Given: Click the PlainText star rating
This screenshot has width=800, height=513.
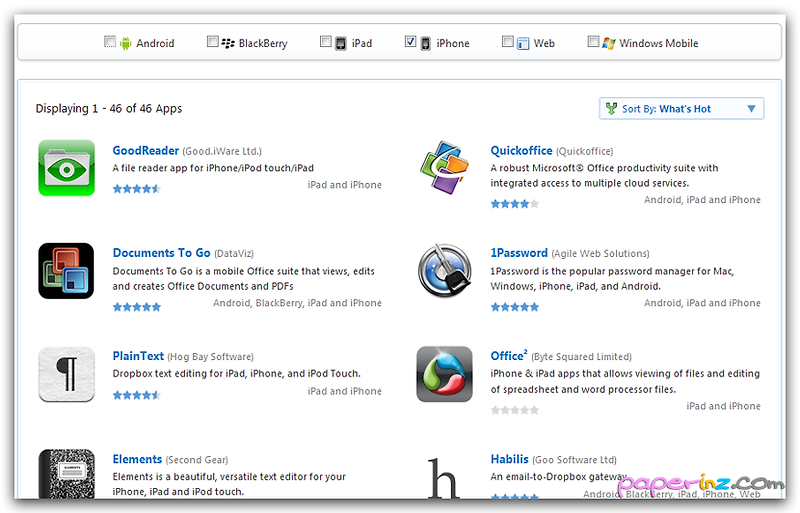Looking at the screenshot, I should coord(137,395).
